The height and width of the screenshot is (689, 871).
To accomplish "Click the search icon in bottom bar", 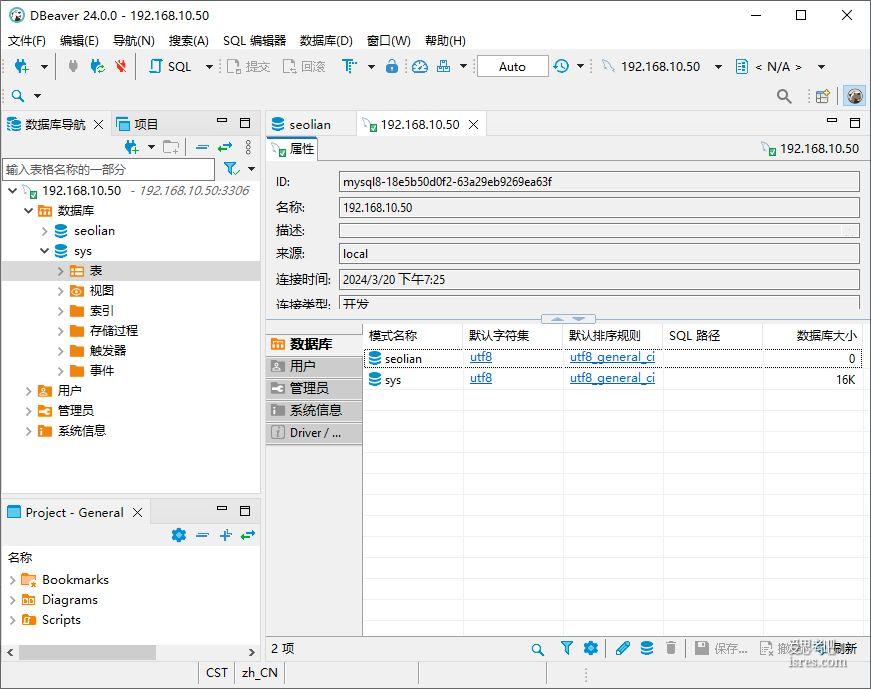I will (x=538, y=649).
